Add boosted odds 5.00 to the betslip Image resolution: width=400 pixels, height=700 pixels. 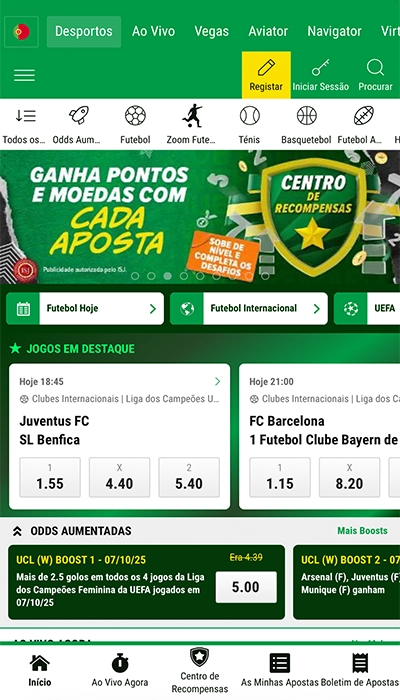[246, 587]
